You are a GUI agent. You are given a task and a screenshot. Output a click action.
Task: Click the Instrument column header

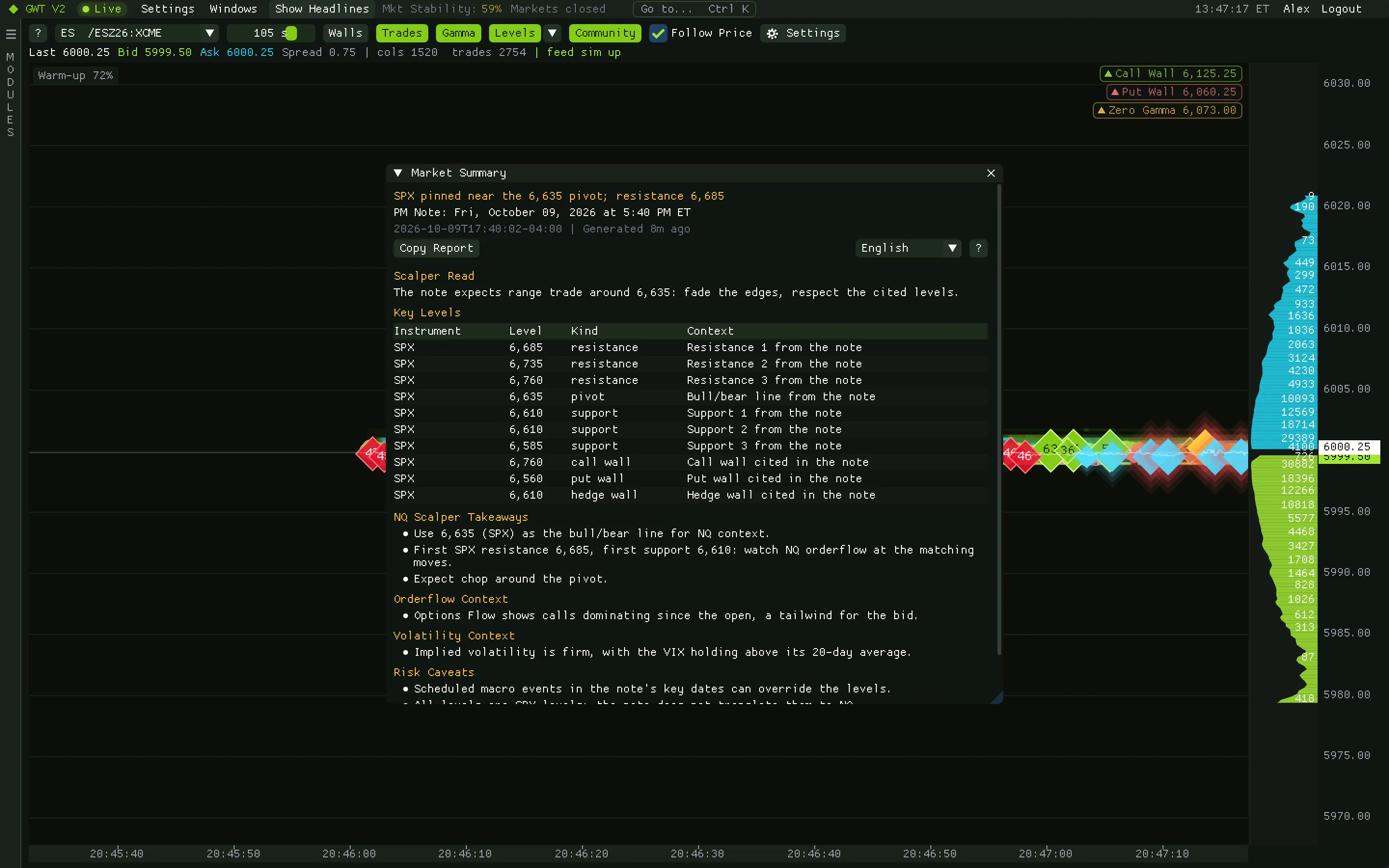click(x=427, y=331)
